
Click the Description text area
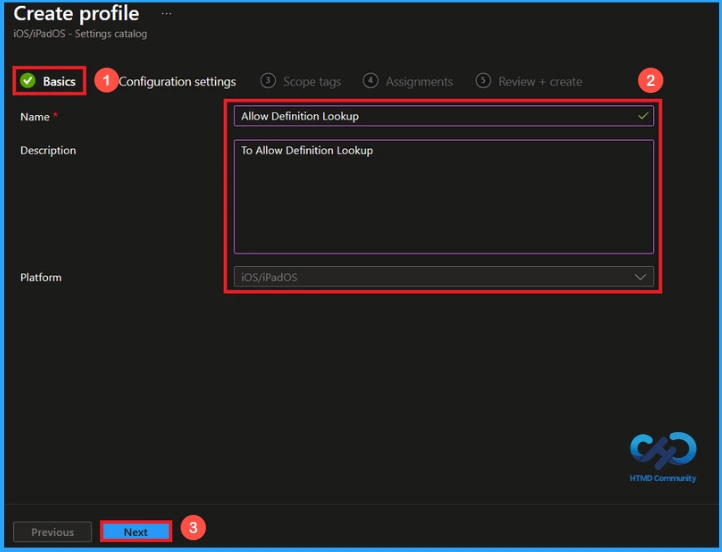[x=443, y=197]
